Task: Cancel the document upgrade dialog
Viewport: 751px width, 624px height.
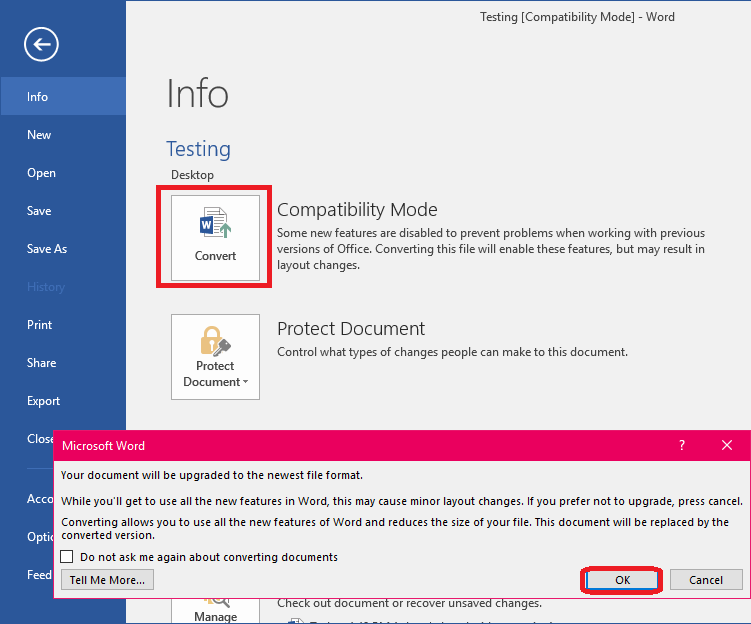Action: tap(705, 580)
